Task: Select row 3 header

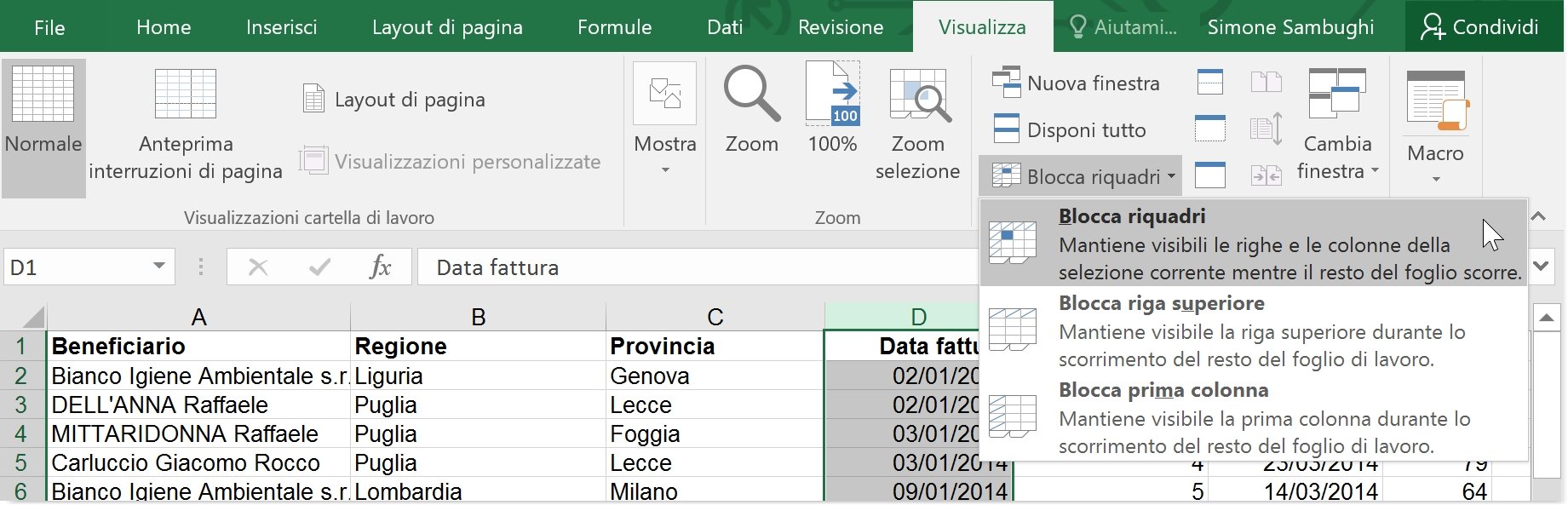Action: pos(23,405)
